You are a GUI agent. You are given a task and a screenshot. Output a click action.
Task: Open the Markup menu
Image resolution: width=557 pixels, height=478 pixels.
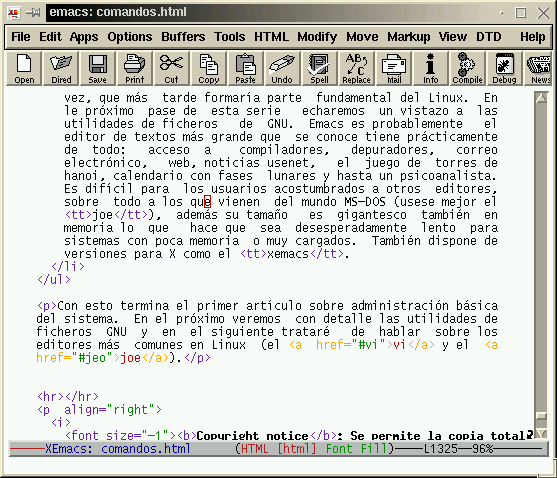click(409, 37)
